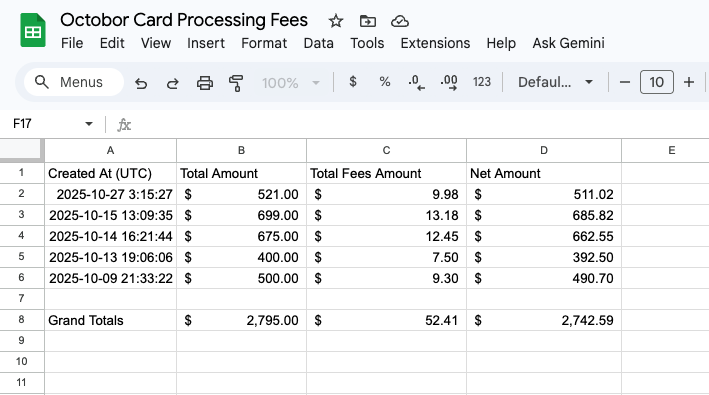Click the Created At (UTC) cell
Screen dimensions: 709x395
point(110,173)
